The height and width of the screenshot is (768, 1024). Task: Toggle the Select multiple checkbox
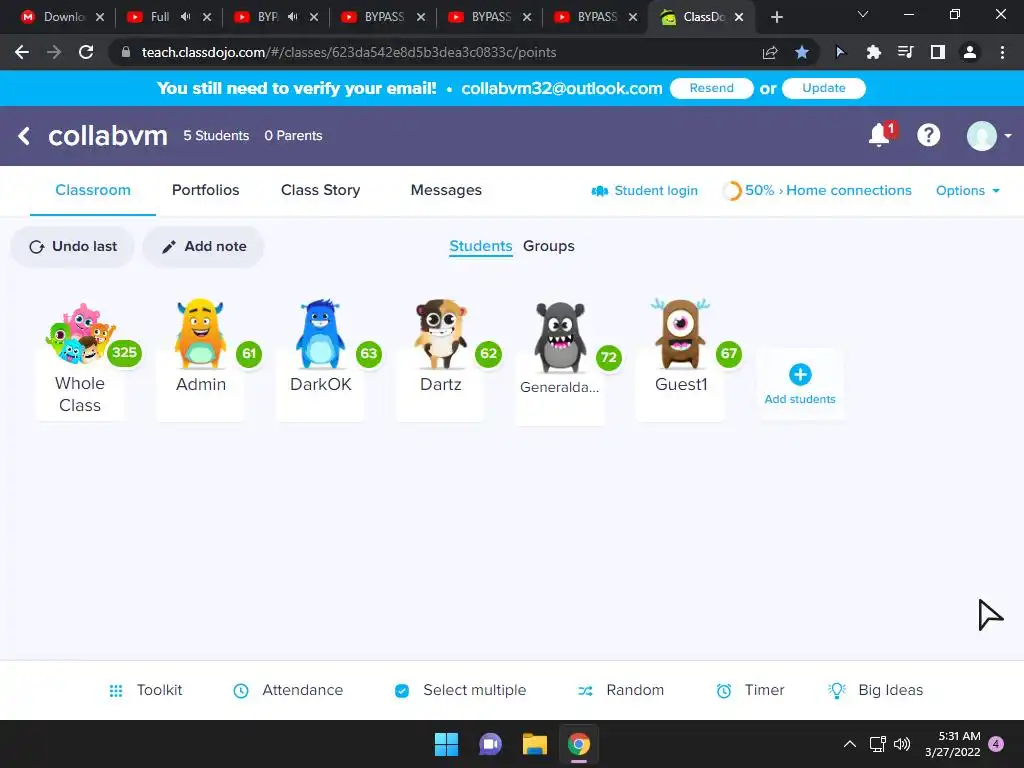(x=402, y=690)
